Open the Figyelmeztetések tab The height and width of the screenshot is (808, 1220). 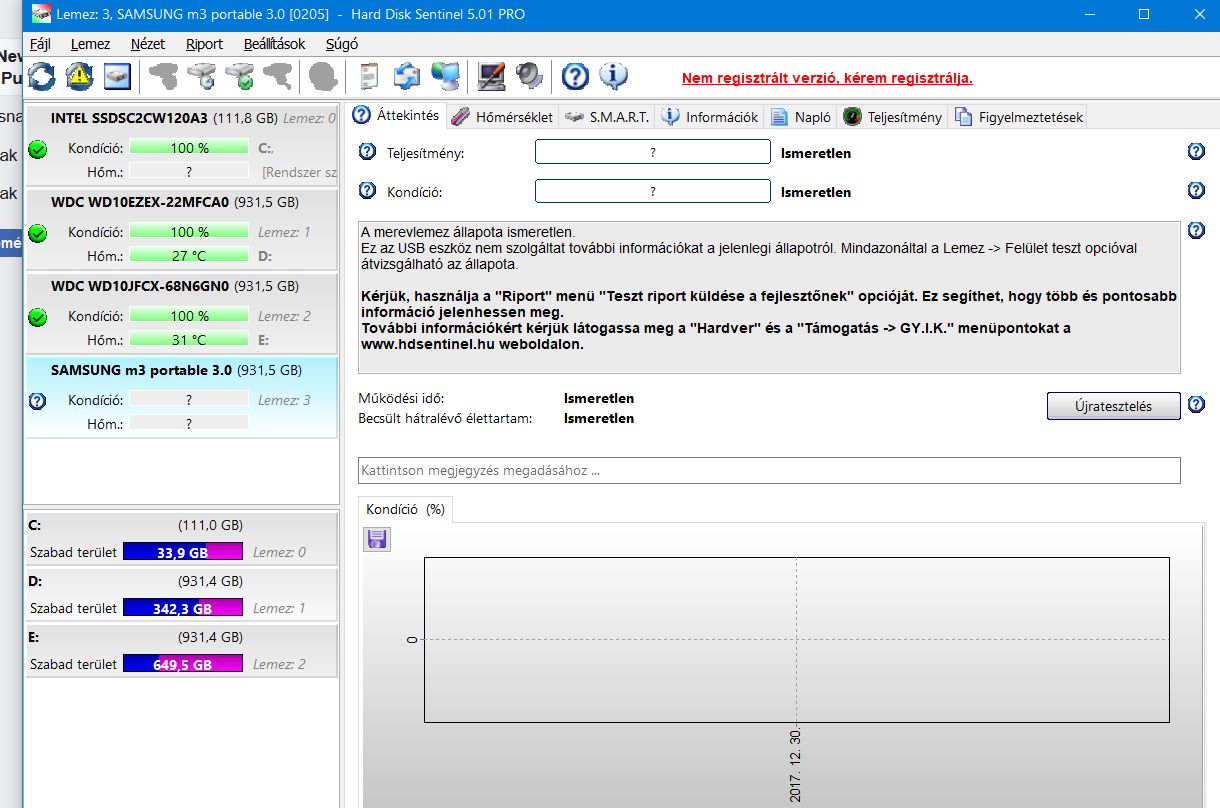click(1019, 117)
